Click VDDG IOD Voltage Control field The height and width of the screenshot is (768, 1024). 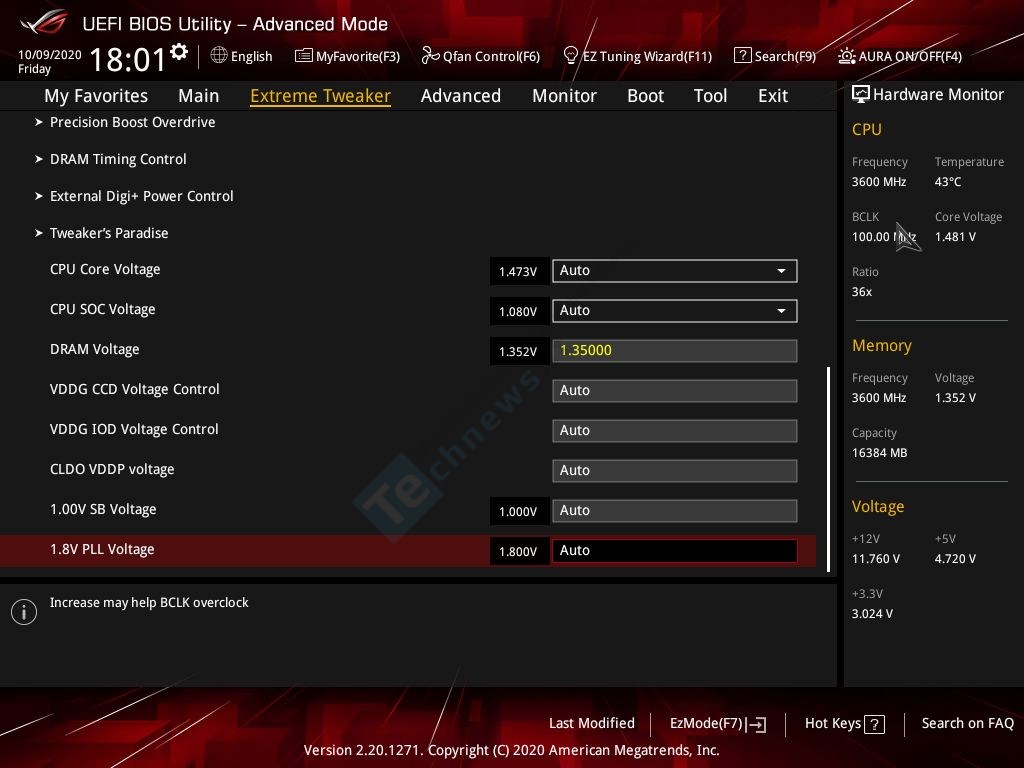675,431
